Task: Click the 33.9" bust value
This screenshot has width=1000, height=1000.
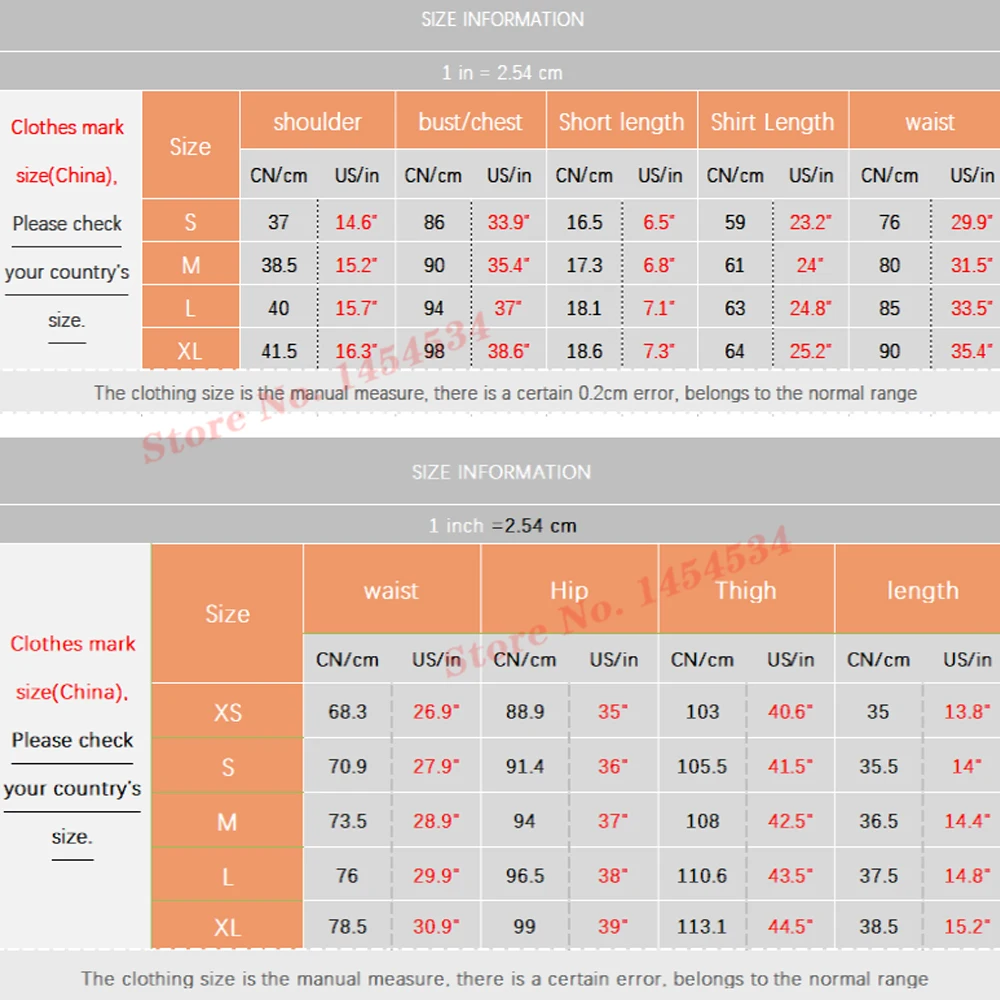Action: point(508,222)
